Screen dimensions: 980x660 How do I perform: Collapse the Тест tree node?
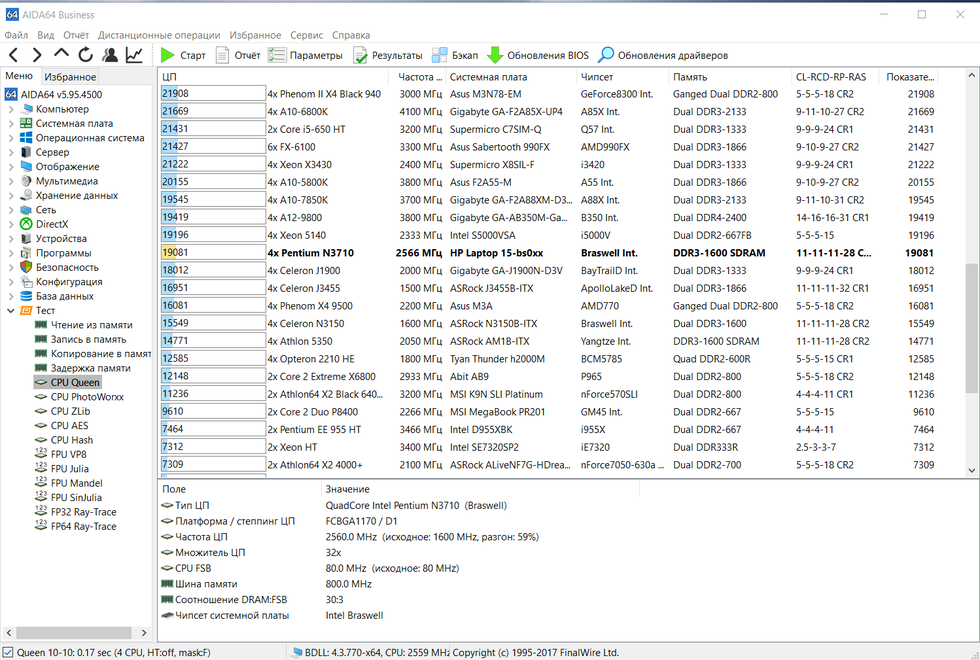click(x=11, y=311)
